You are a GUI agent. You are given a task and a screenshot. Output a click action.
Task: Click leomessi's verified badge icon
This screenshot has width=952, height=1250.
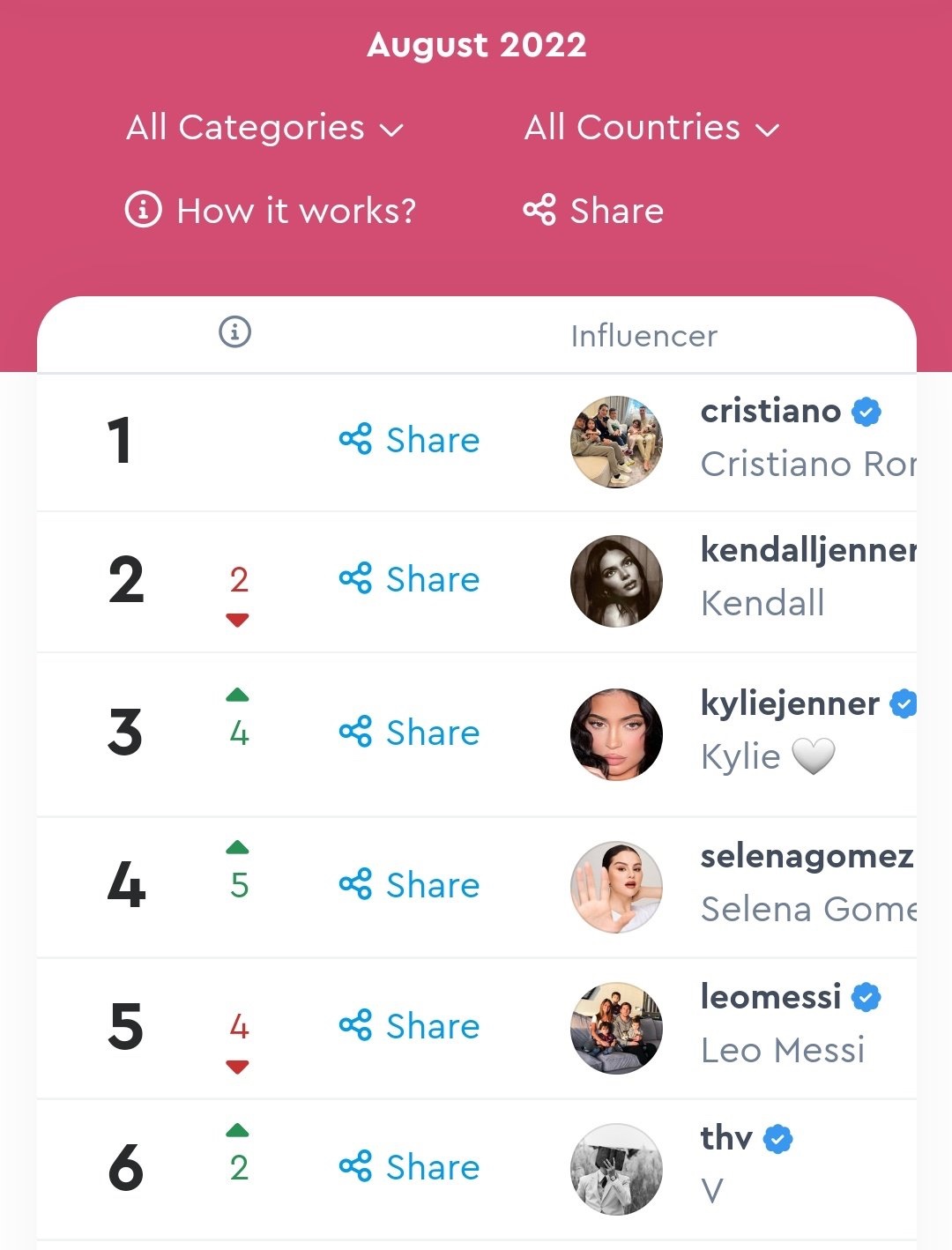coord(866,997)
